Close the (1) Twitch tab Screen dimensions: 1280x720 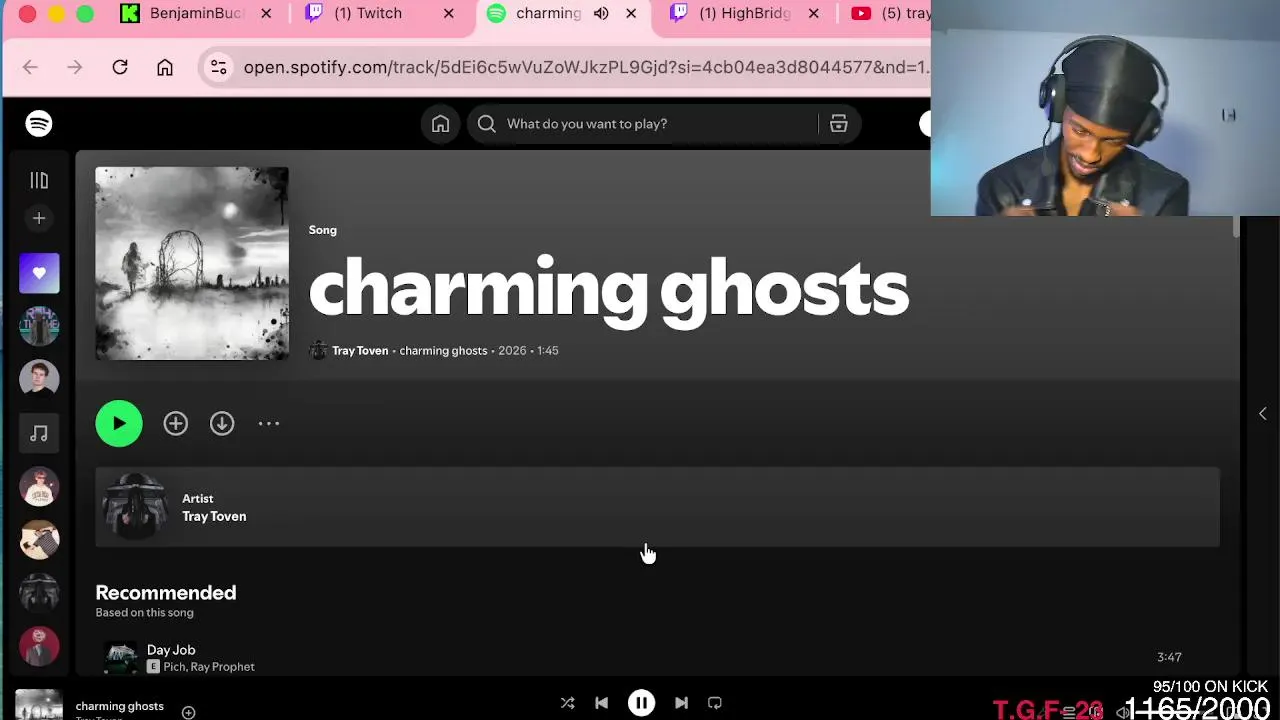(x=448, y=13)
